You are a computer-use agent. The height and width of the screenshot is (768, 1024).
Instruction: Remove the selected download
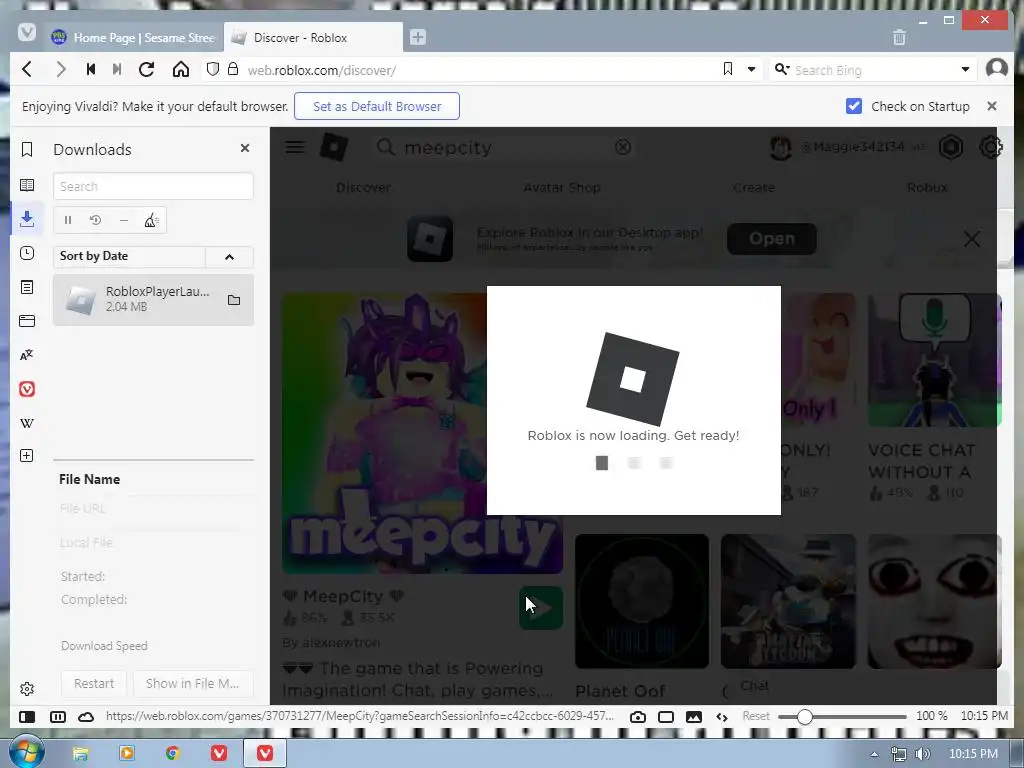click(x=123, y=220)
